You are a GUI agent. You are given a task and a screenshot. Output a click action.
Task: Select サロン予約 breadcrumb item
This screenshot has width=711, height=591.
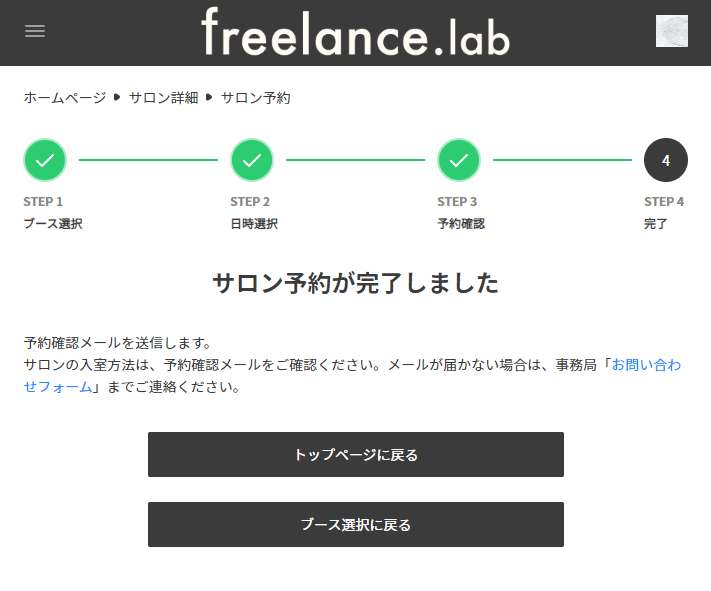click(256, 98)
